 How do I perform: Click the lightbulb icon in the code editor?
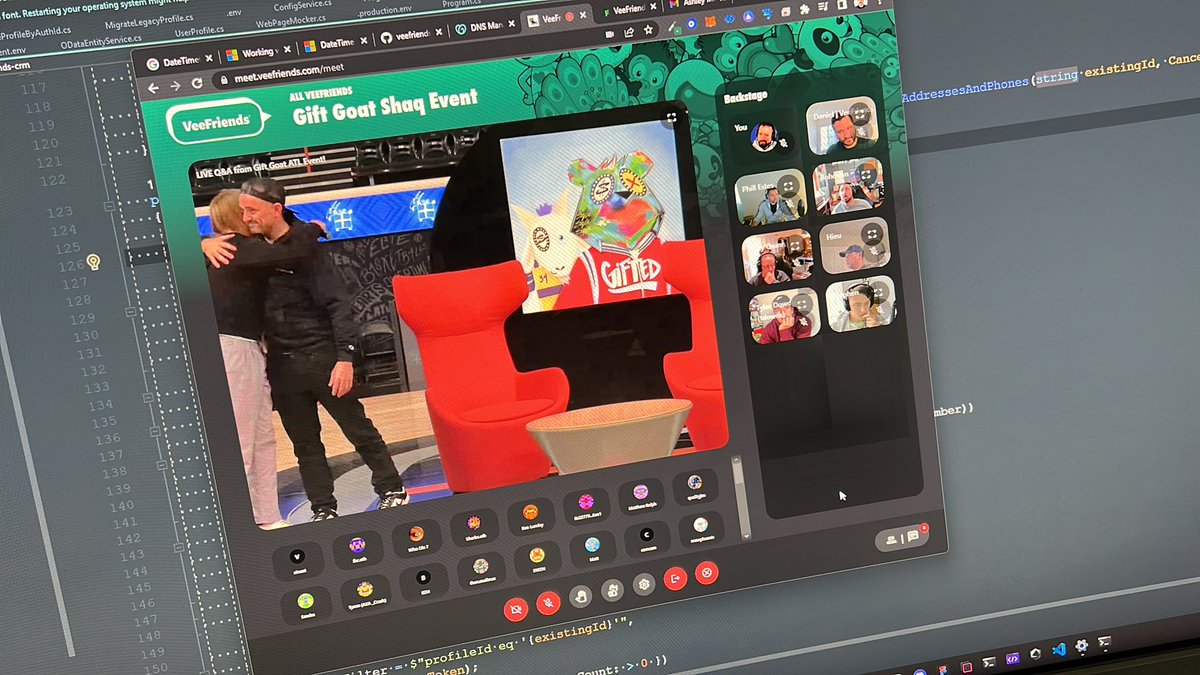coord(93,262)
